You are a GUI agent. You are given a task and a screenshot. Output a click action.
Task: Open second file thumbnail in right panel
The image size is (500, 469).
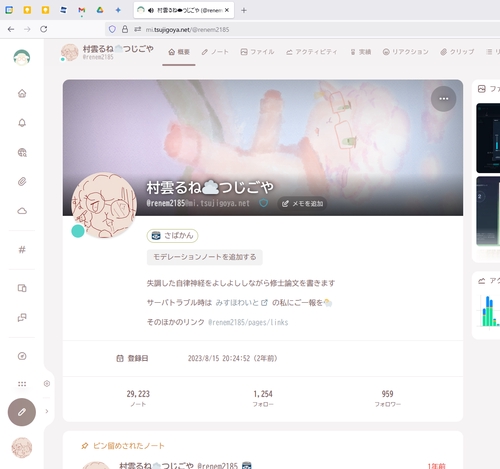pyautogui.click(x=488, y=211)
